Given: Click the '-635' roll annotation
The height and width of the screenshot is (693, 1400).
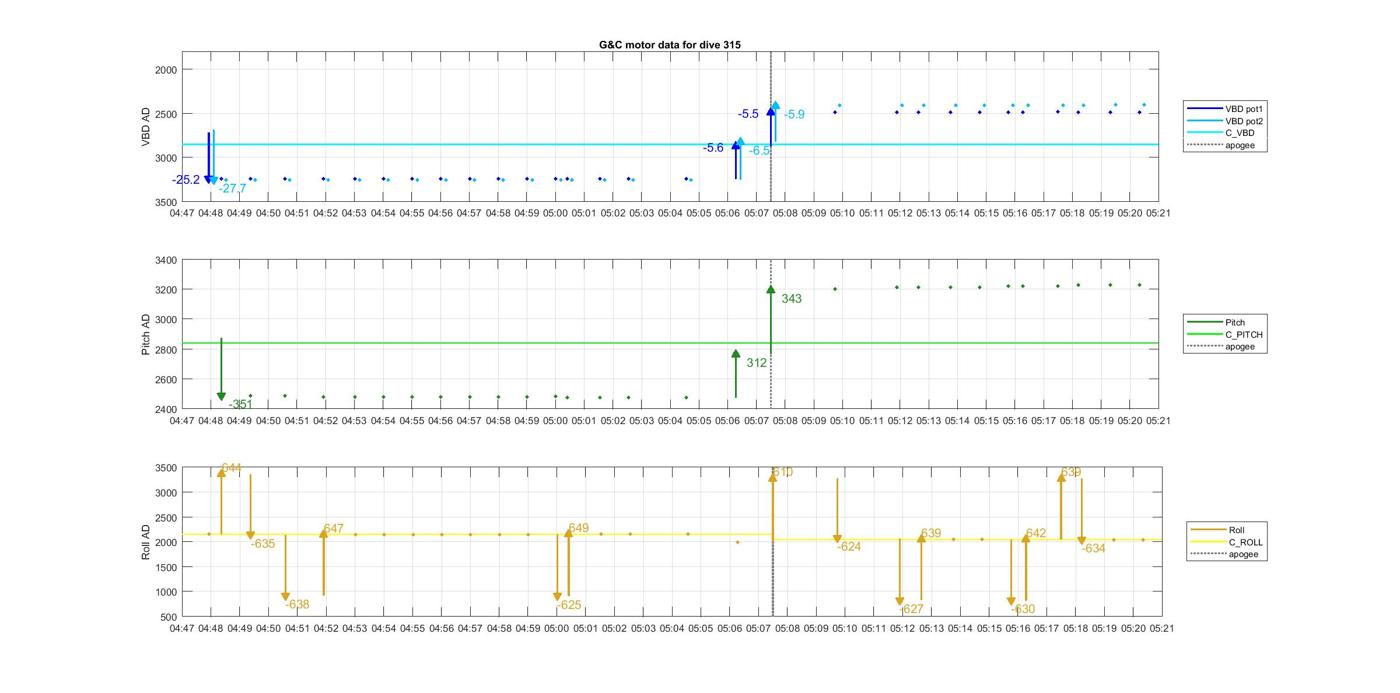Looking at the screenshot, I should pyautogui.click(x=263, y=544).
